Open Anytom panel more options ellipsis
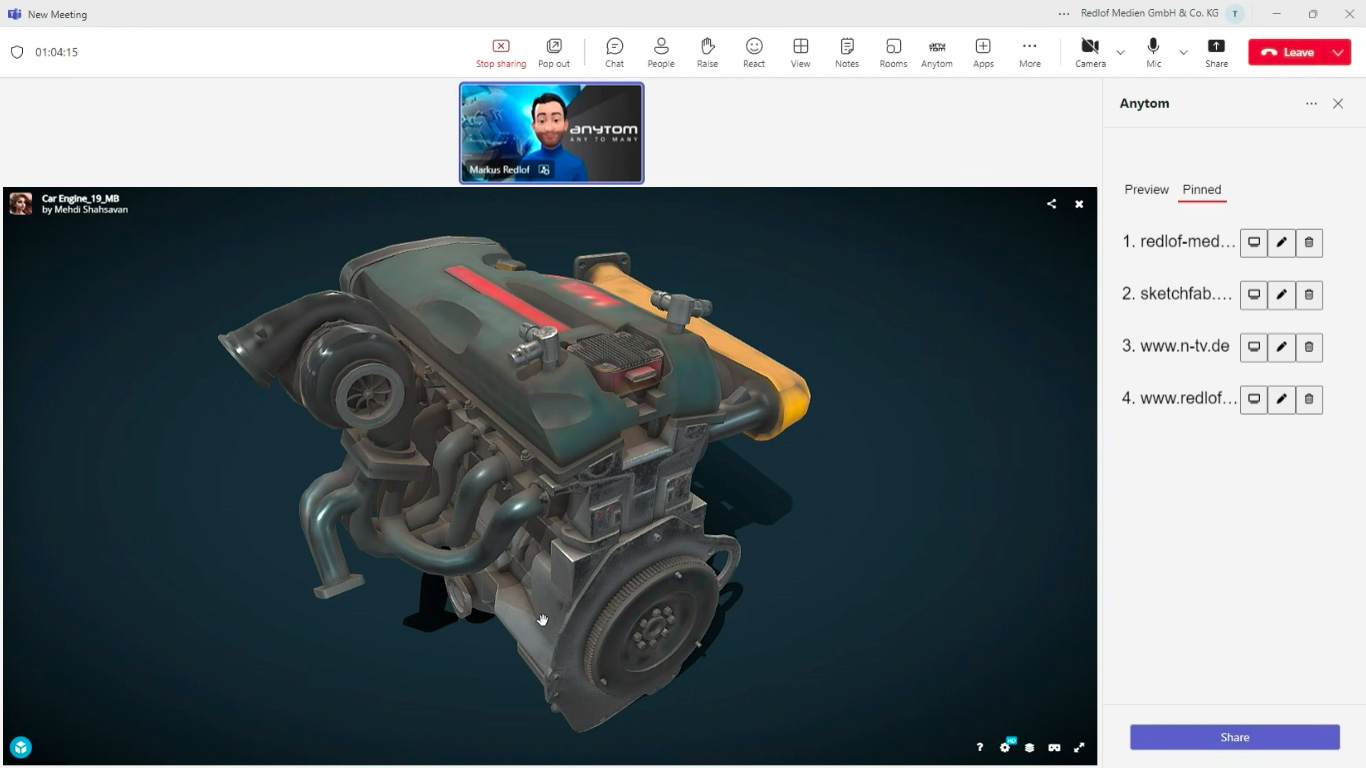Viewport: 1366px width, 768px height. click(x=1311, y=104)
